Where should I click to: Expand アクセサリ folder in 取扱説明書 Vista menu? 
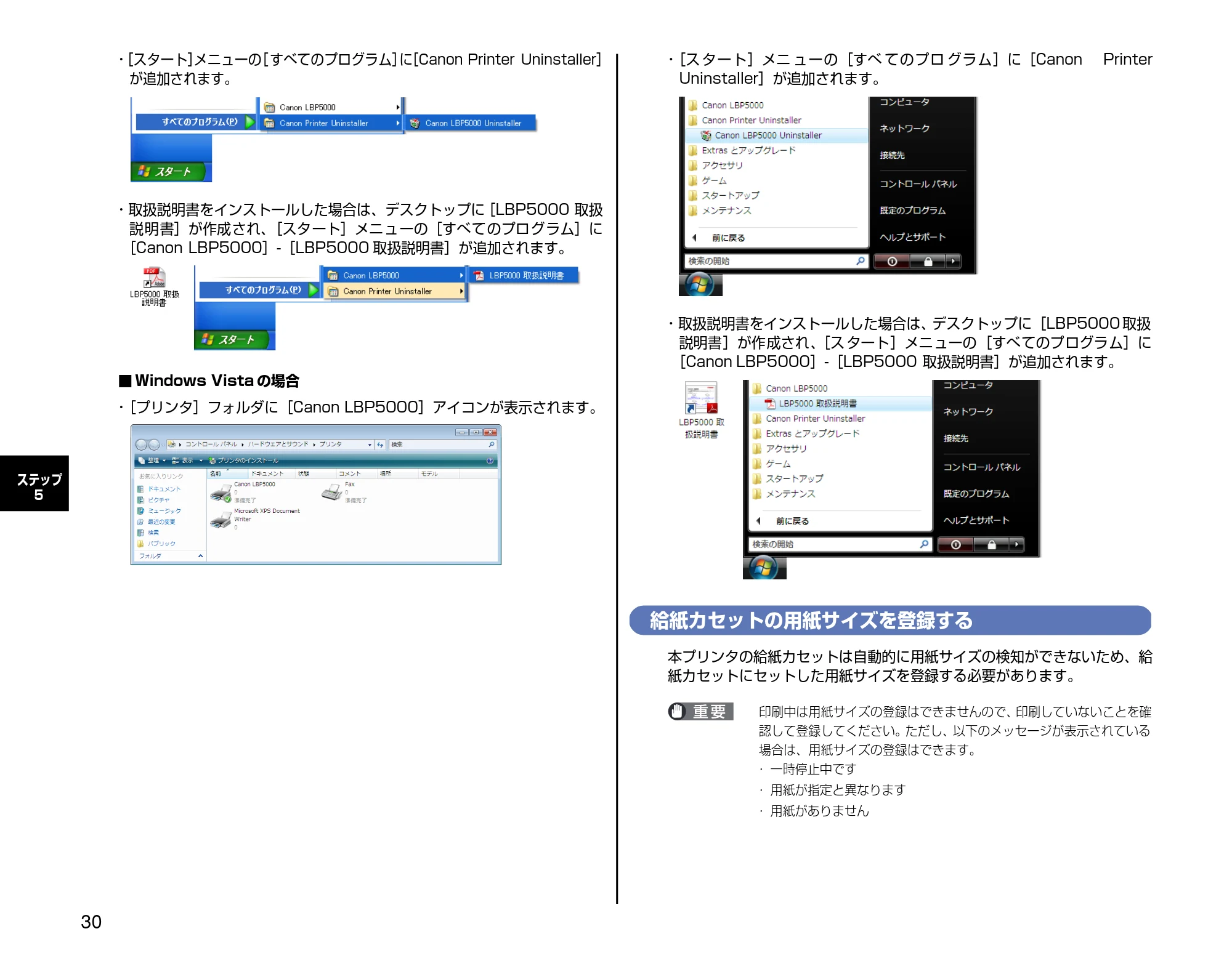[x=779, y=448]
